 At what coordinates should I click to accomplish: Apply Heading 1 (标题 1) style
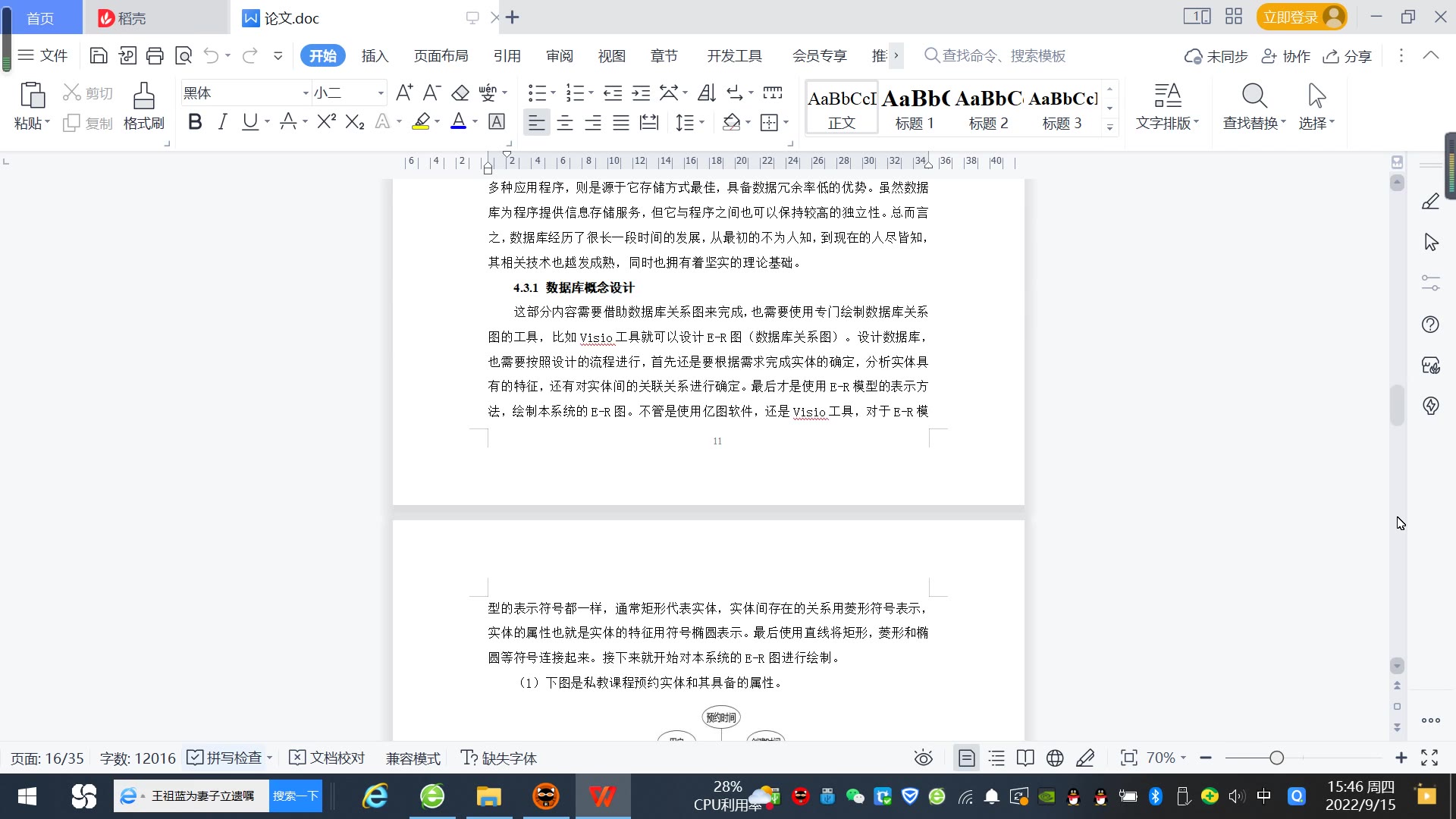915,108
